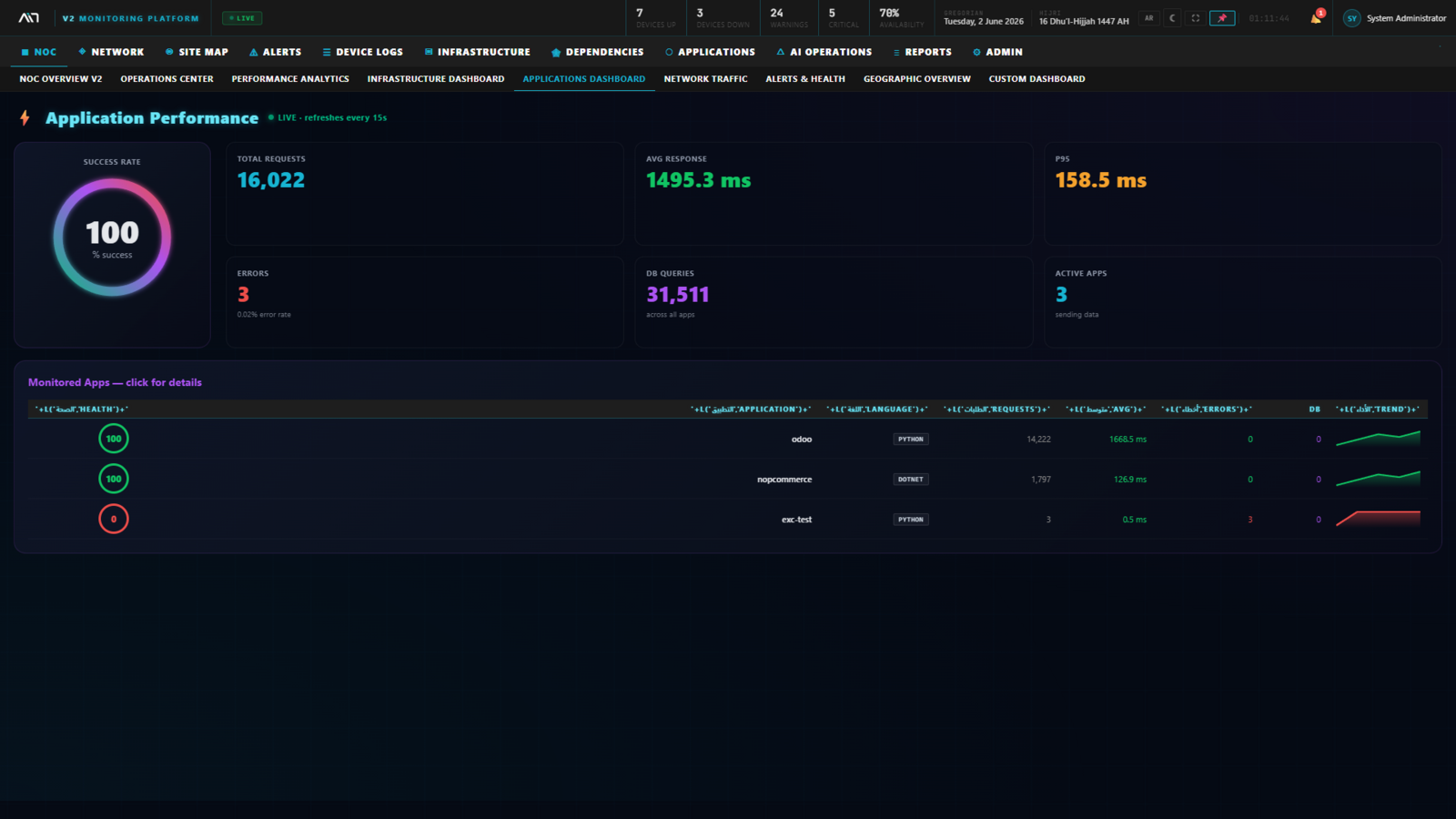Image resolution: width=1456 pixels, height=819 pixels.
Task: Select Applications Dashboard tab
Action: click(584, 79)
